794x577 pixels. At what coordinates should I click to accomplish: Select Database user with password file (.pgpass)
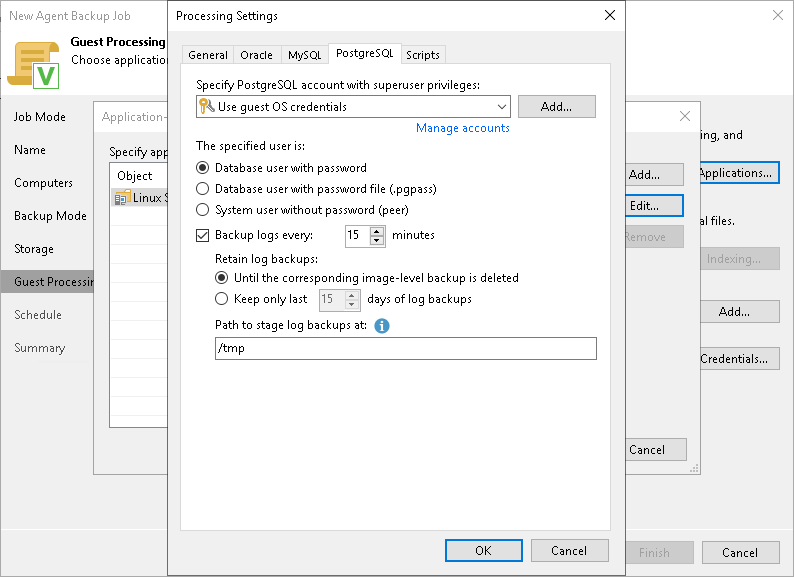(203, 189)
